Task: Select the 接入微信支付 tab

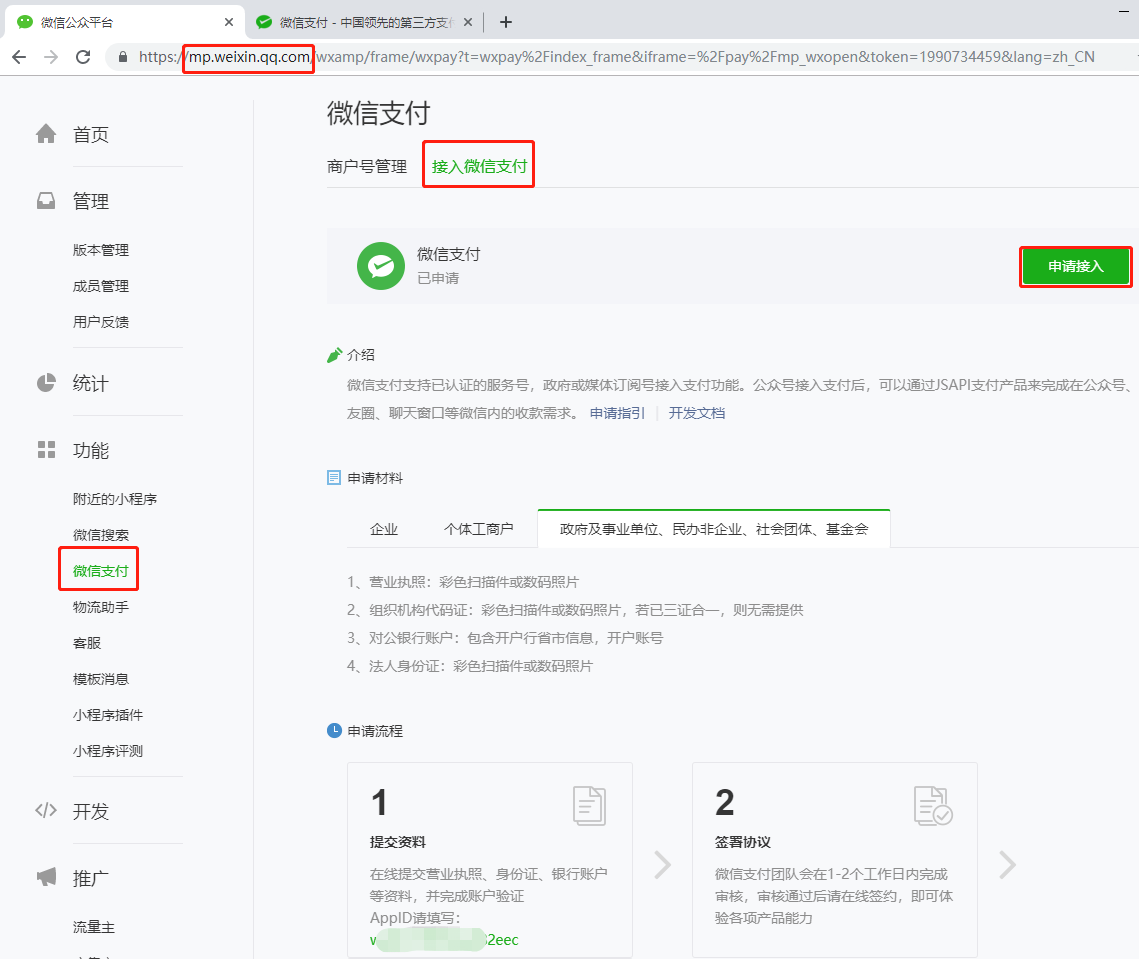Action: click(x=479, y=166)
